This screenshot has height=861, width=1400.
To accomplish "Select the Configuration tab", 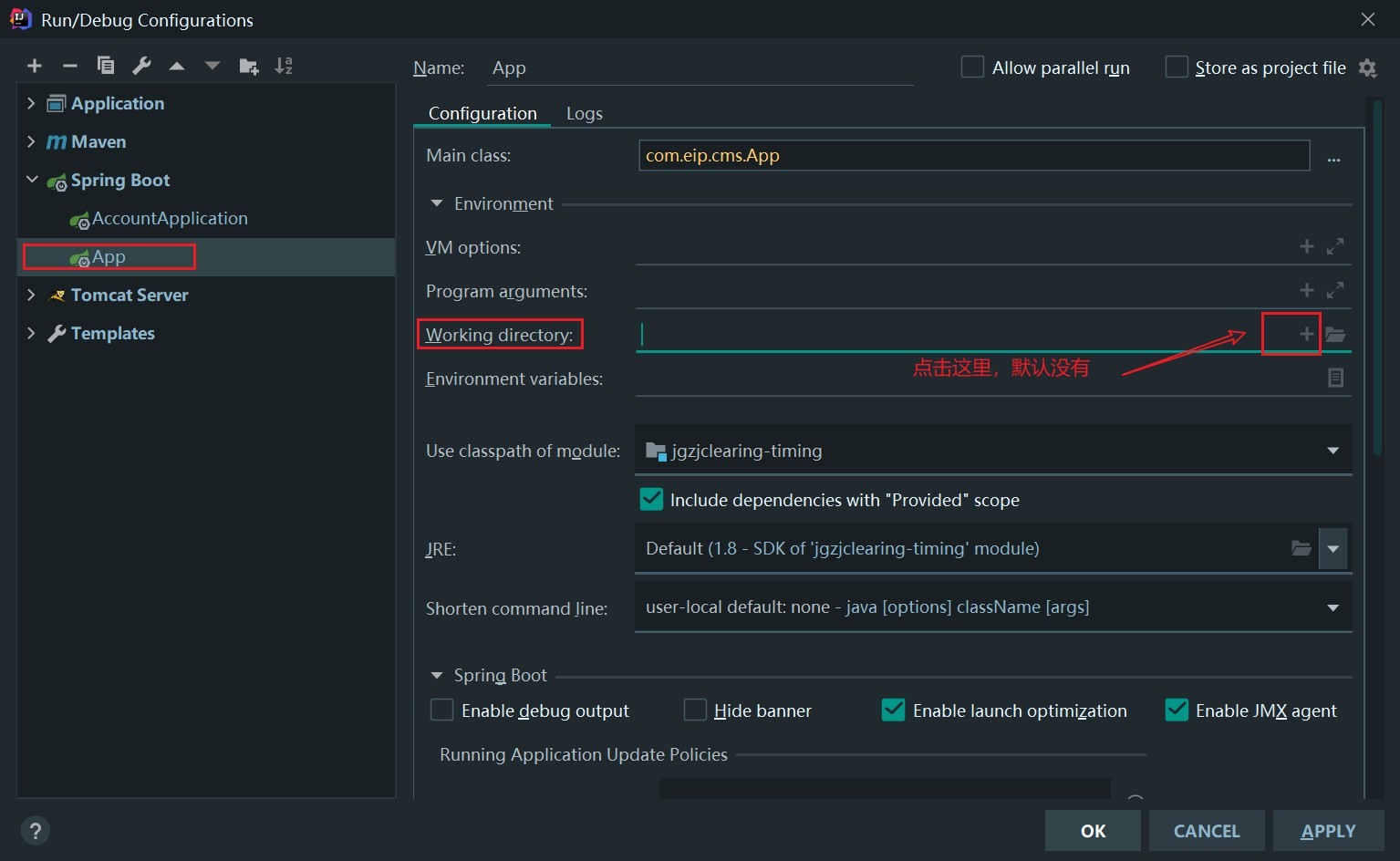I will pos(482,113).
